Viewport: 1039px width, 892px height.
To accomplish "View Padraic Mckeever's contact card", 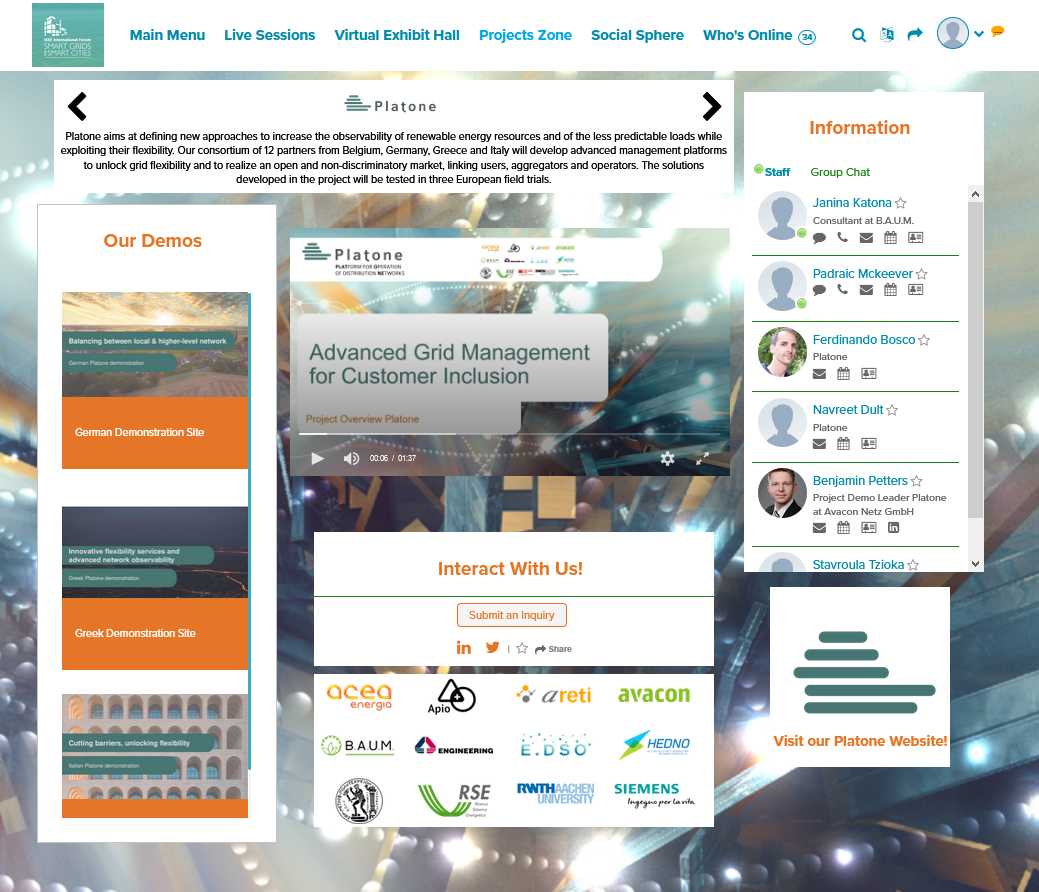I will pos(915,290).
